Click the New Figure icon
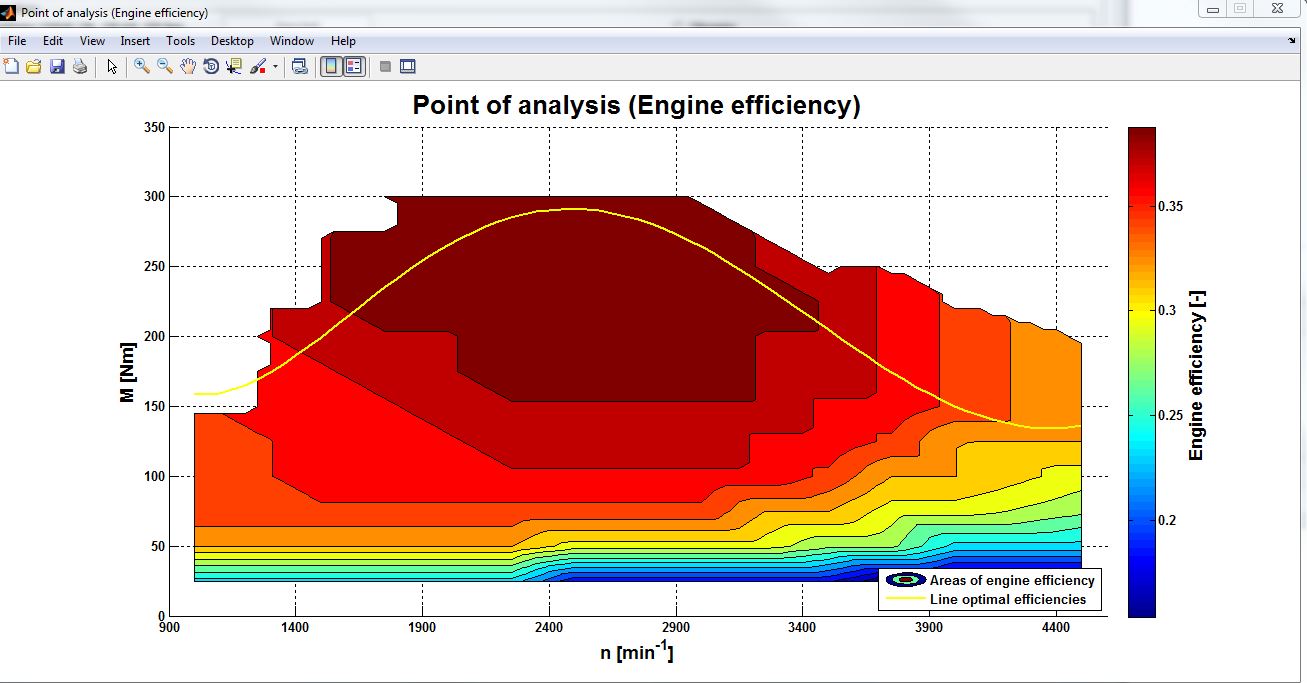The width and height of the screenshot is (1307, 683). tap(12, 67)
